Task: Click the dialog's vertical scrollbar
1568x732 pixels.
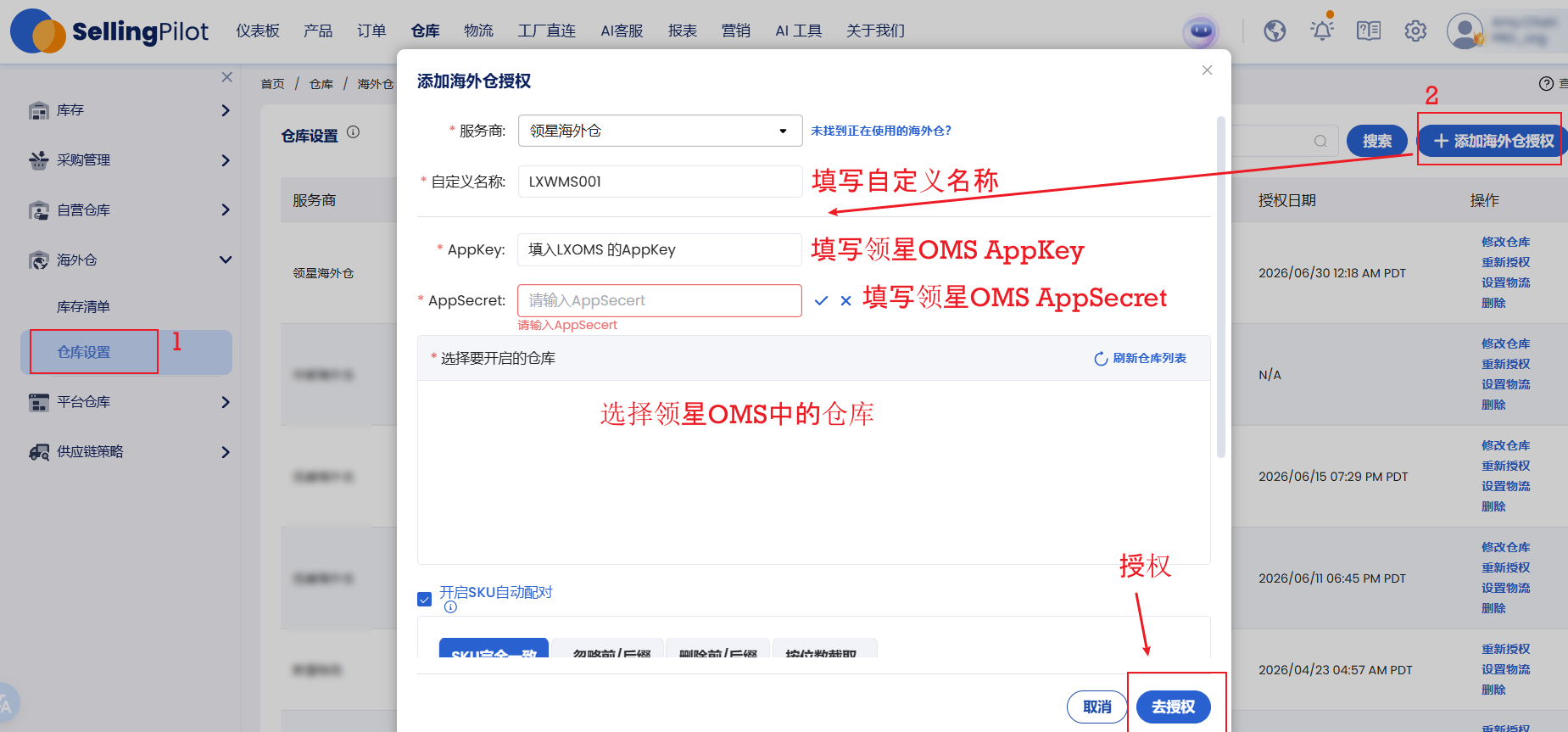Action: click(x=1221, y=287)
